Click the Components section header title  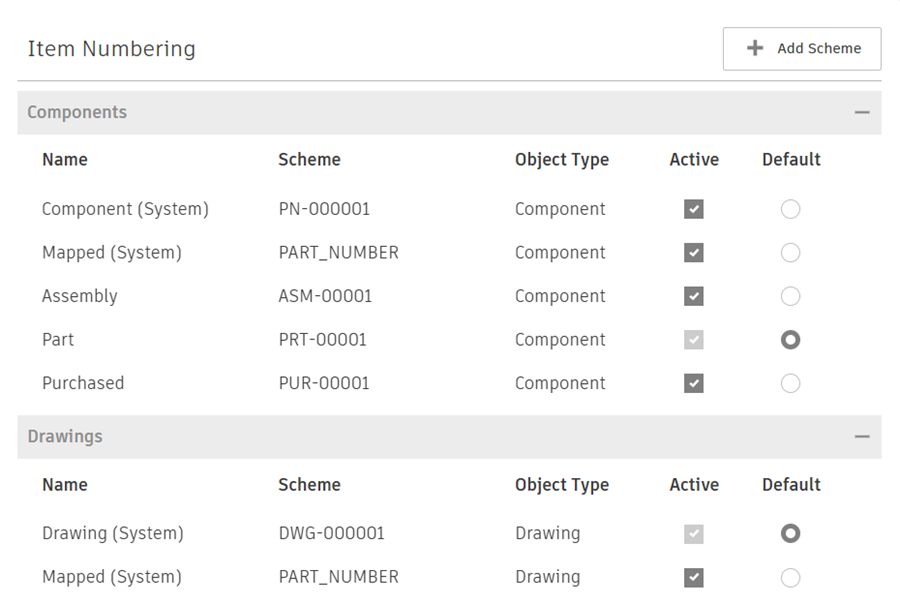coord(77,113)
